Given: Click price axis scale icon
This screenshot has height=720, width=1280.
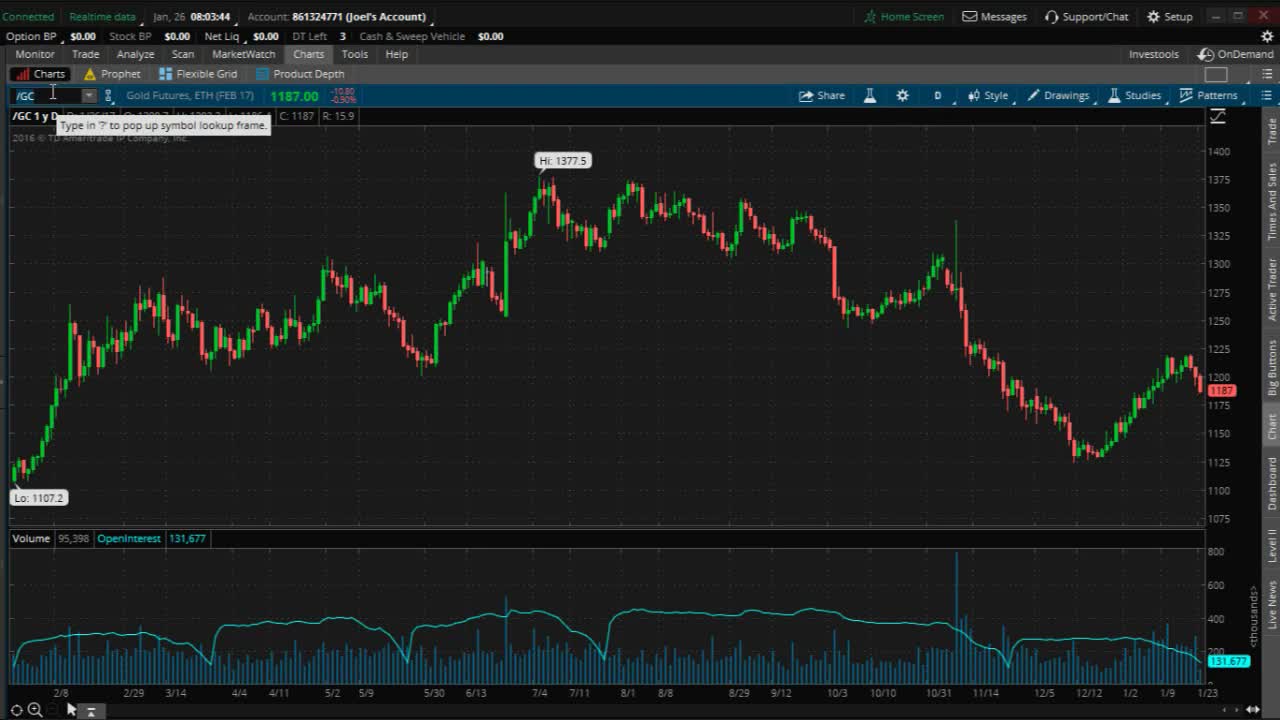Looking at the screenshot, I should point(1217,117).
